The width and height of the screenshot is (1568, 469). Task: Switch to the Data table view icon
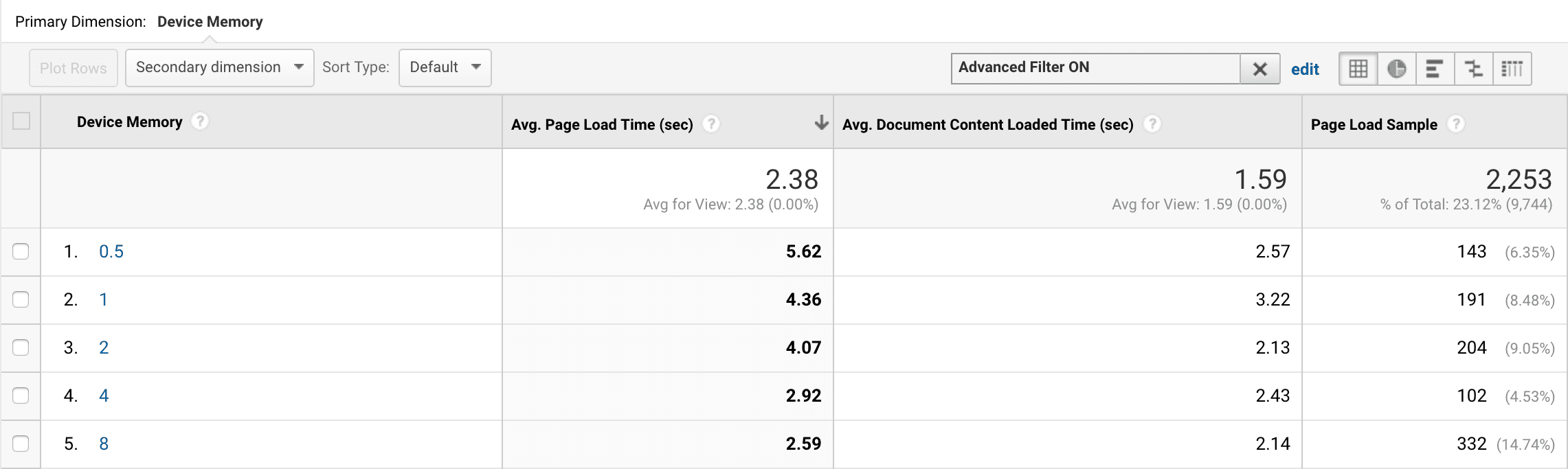tap(1358, 69)
